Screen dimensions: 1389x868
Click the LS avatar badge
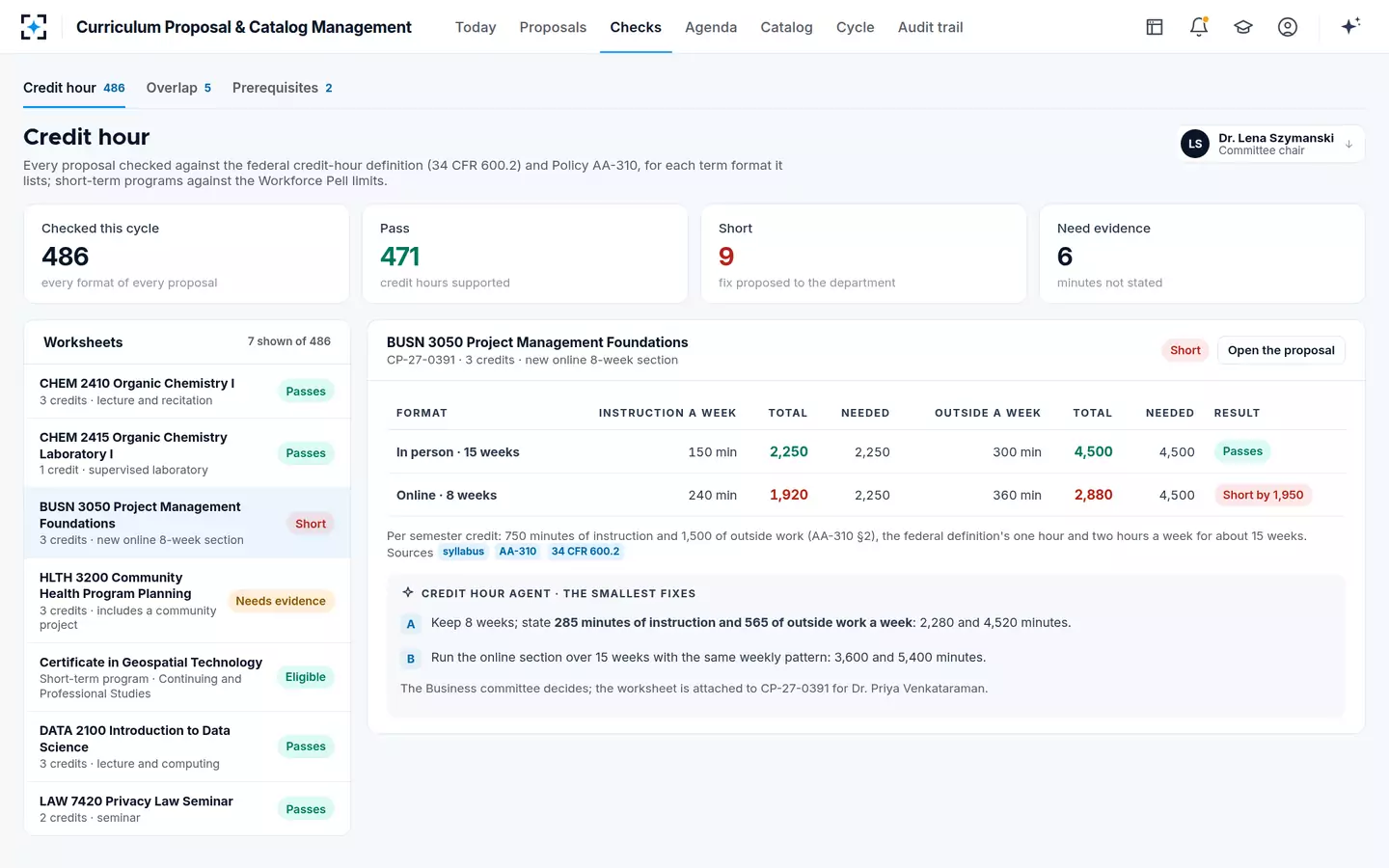pyautogui.click(x=1195, y=144)
